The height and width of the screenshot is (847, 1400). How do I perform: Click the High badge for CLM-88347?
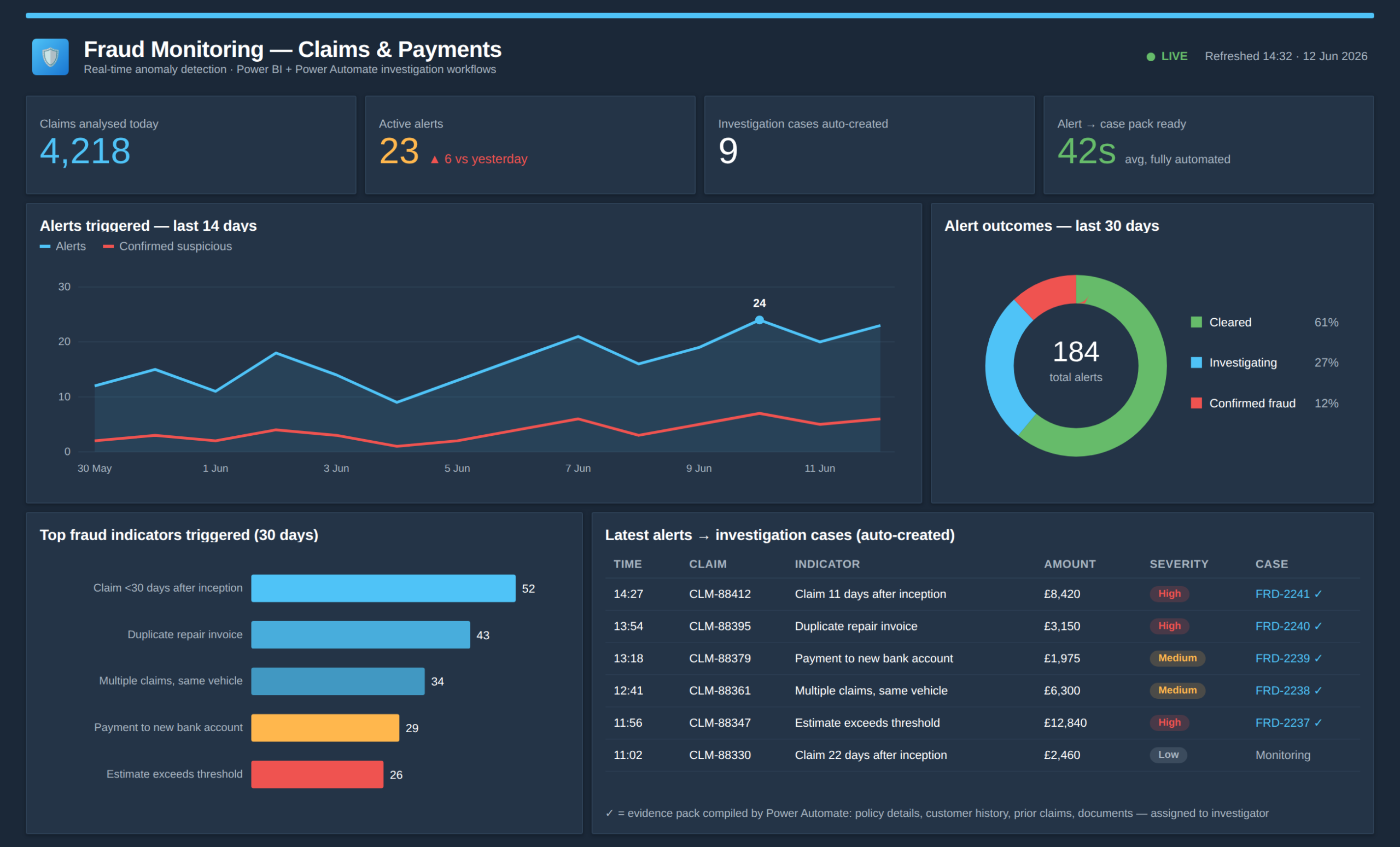pyautogui.click(x=1169, y=722)
